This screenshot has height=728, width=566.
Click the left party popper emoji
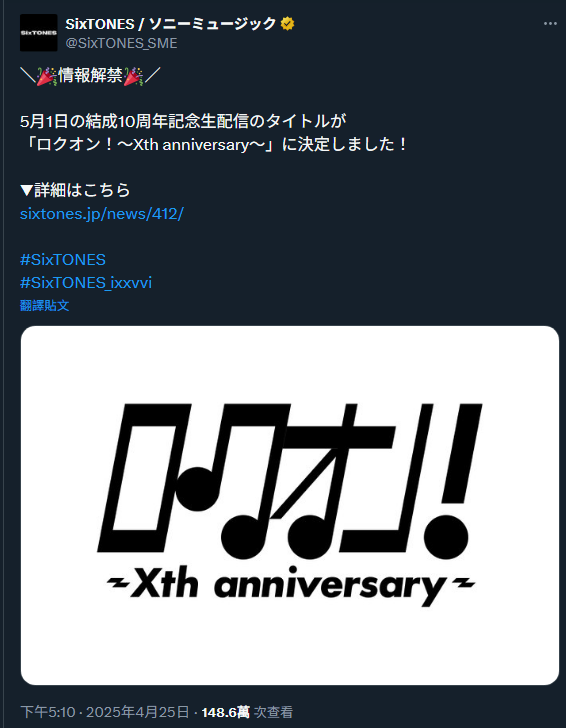pos(46,76)
